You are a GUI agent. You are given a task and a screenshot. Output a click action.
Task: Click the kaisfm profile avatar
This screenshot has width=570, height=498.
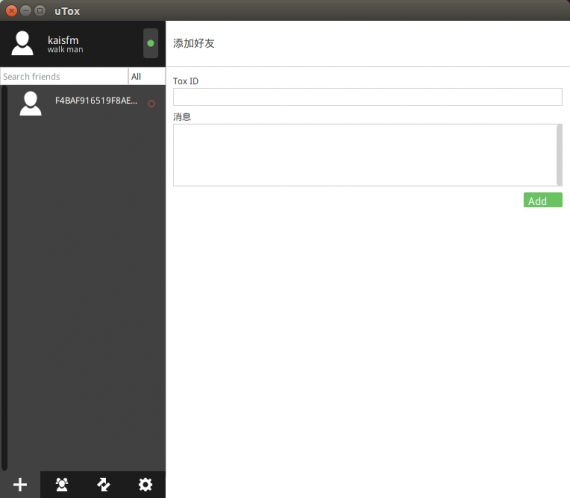pyautogui.click(x=22, y=43)
